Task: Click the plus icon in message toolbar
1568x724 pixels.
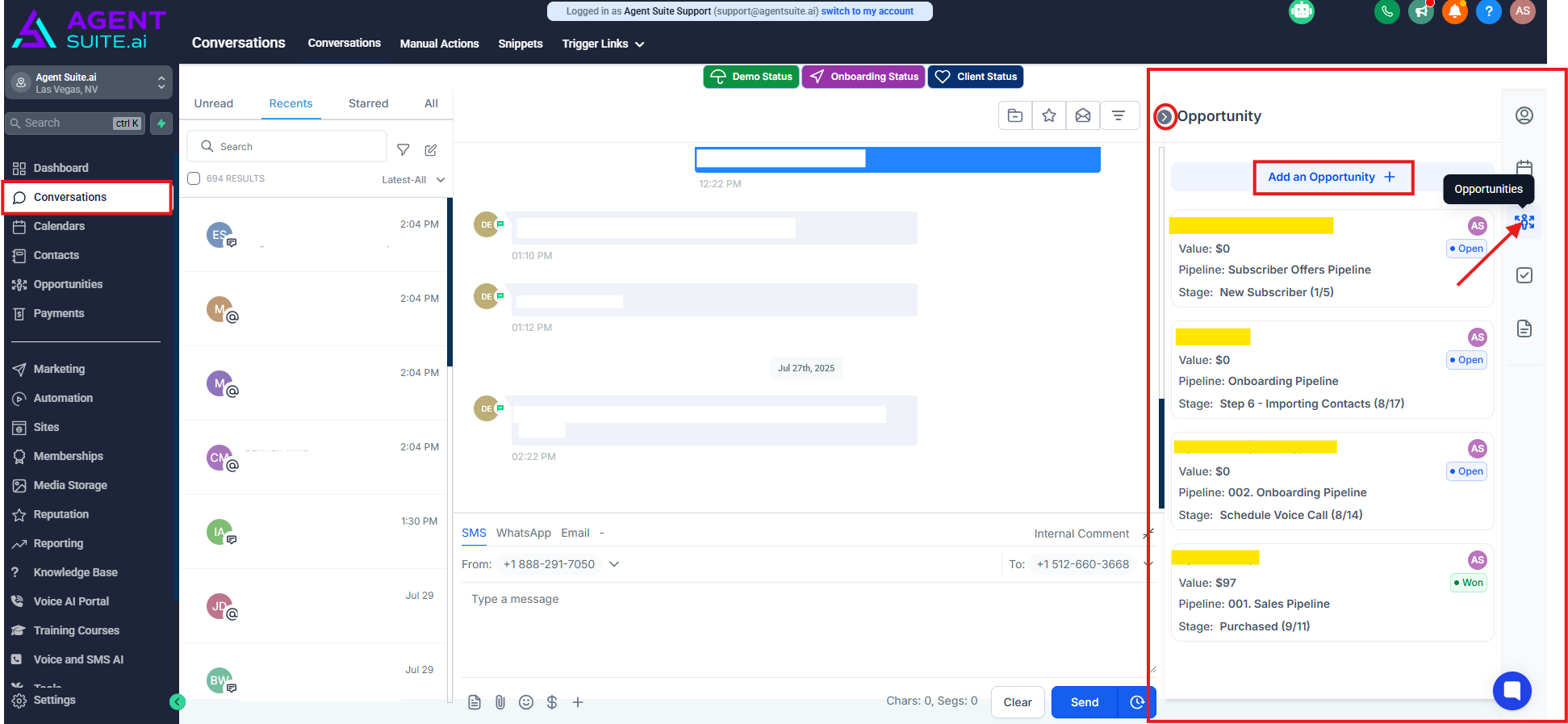Action: [578, 702]
